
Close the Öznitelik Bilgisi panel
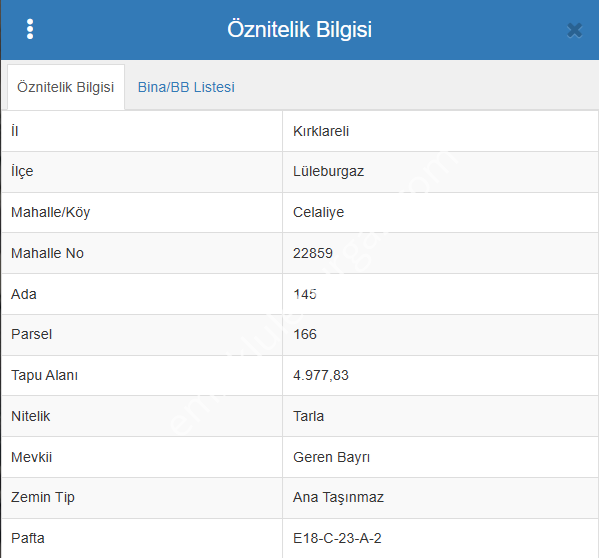pos(574,31)
